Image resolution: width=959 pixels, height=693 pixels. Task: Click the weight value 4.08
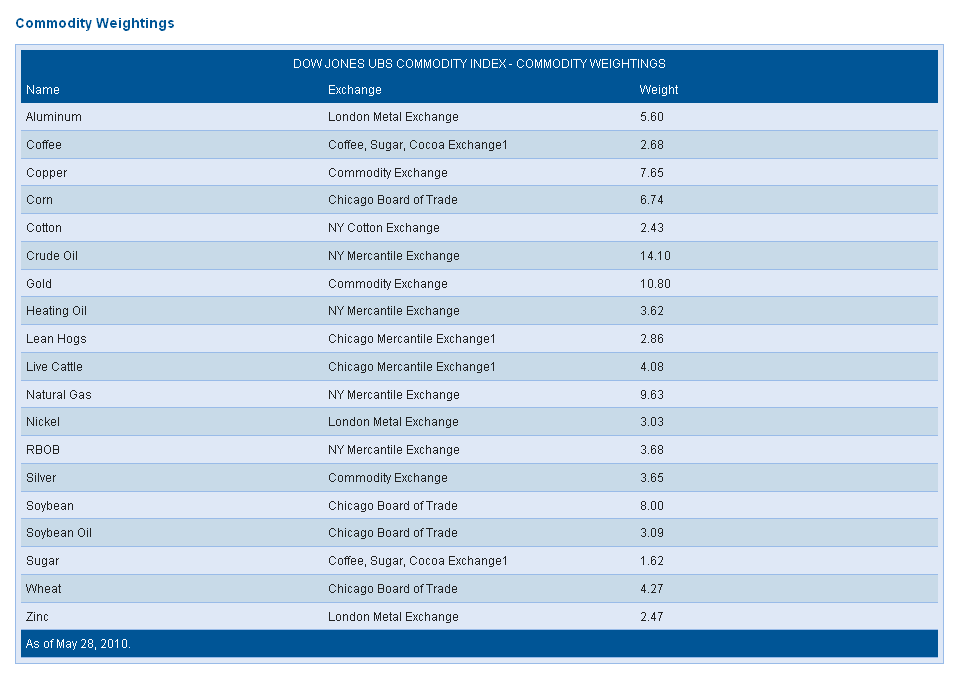click(652, 367)
